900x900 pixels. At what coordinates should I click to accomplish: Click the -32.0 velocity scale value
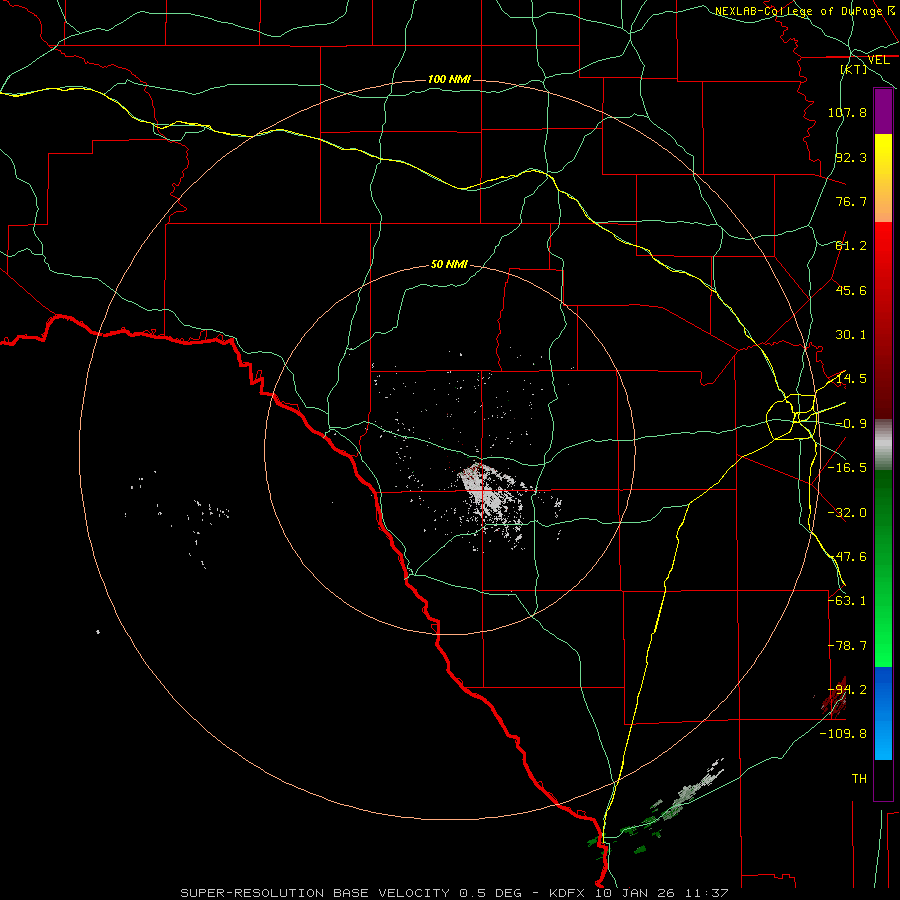tap(847, 513)
